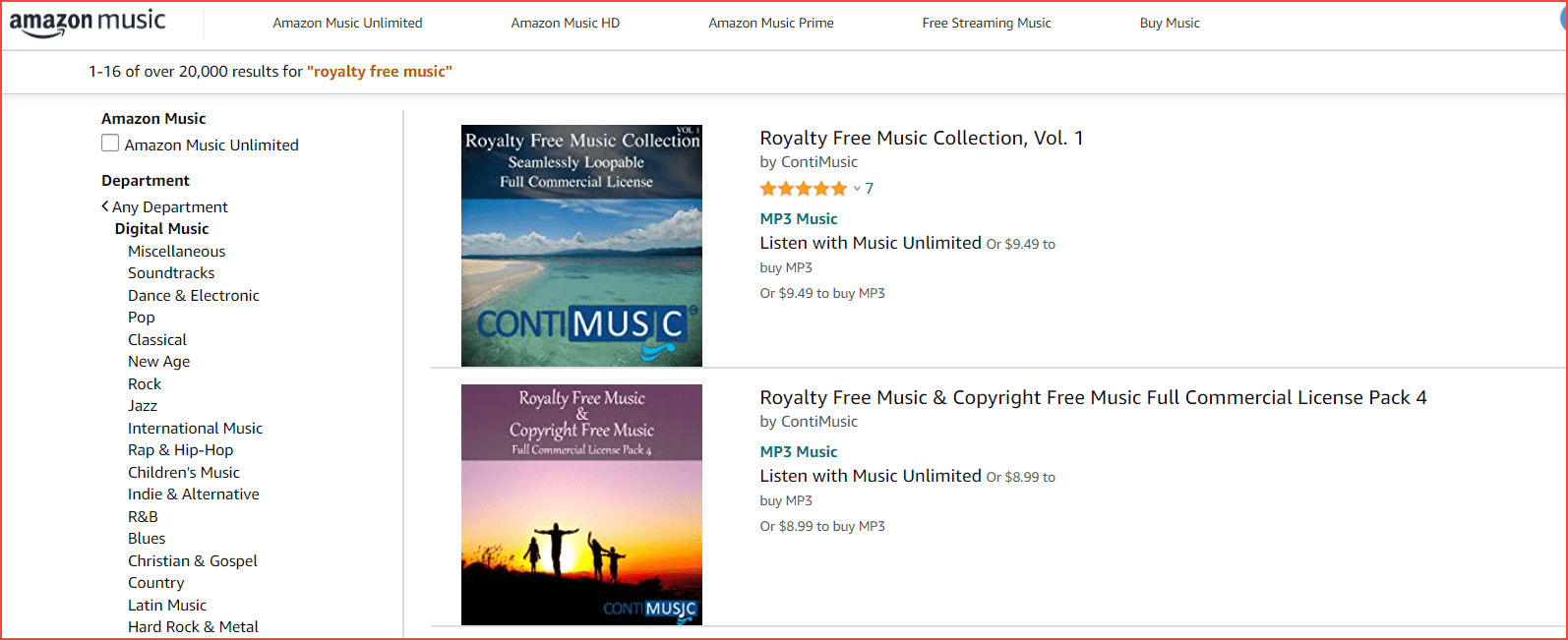Click the Amazon Music logo
This screenshot has height=640, width=1568.
pos(88,23)
